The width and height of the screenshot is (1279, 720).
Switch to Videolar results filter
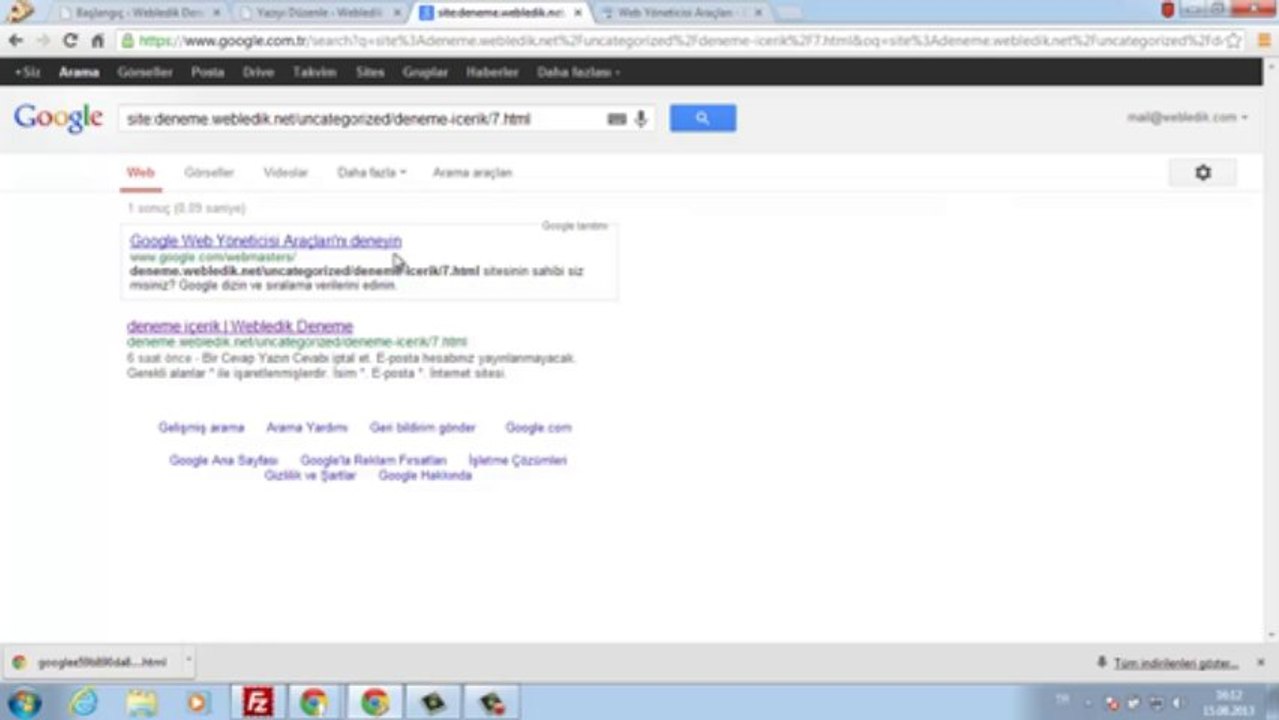pyautogui.click(x=285, y=173)
